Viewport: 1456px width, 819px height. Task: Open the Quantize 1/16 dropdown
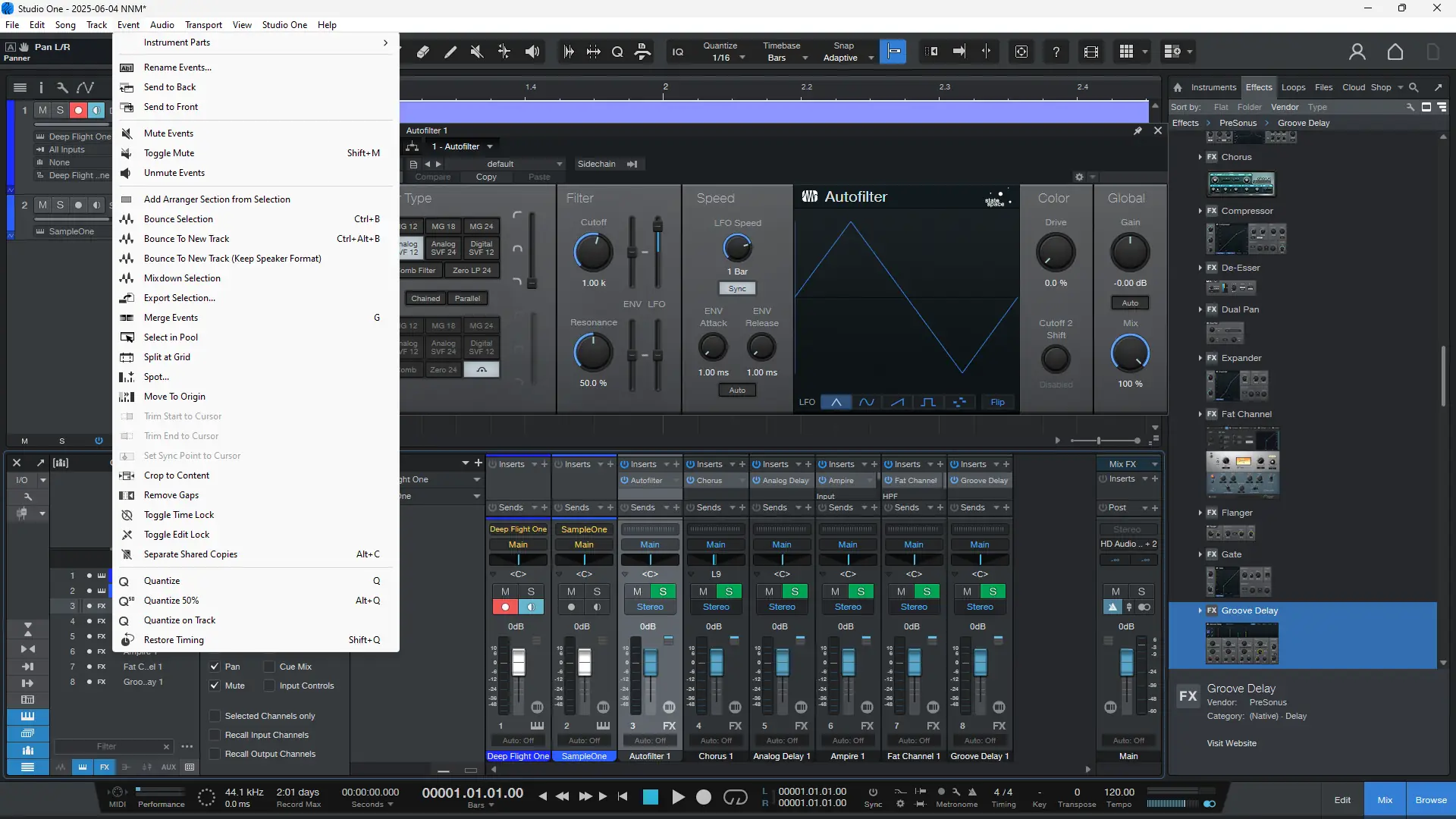[742, 58]
